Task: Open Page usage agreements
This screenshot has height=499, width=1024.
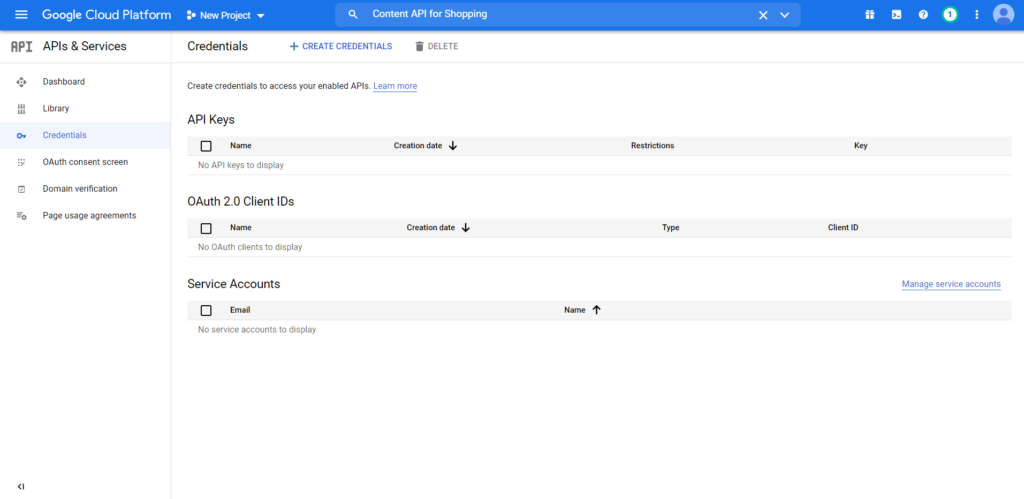Action: pos(89,216)
